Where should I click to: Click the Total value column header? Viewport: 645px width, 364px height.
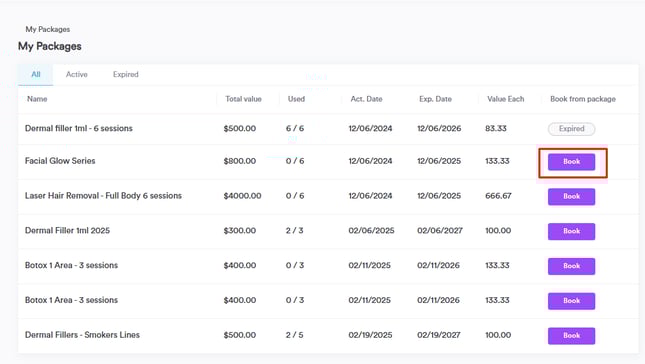(243, 99)
